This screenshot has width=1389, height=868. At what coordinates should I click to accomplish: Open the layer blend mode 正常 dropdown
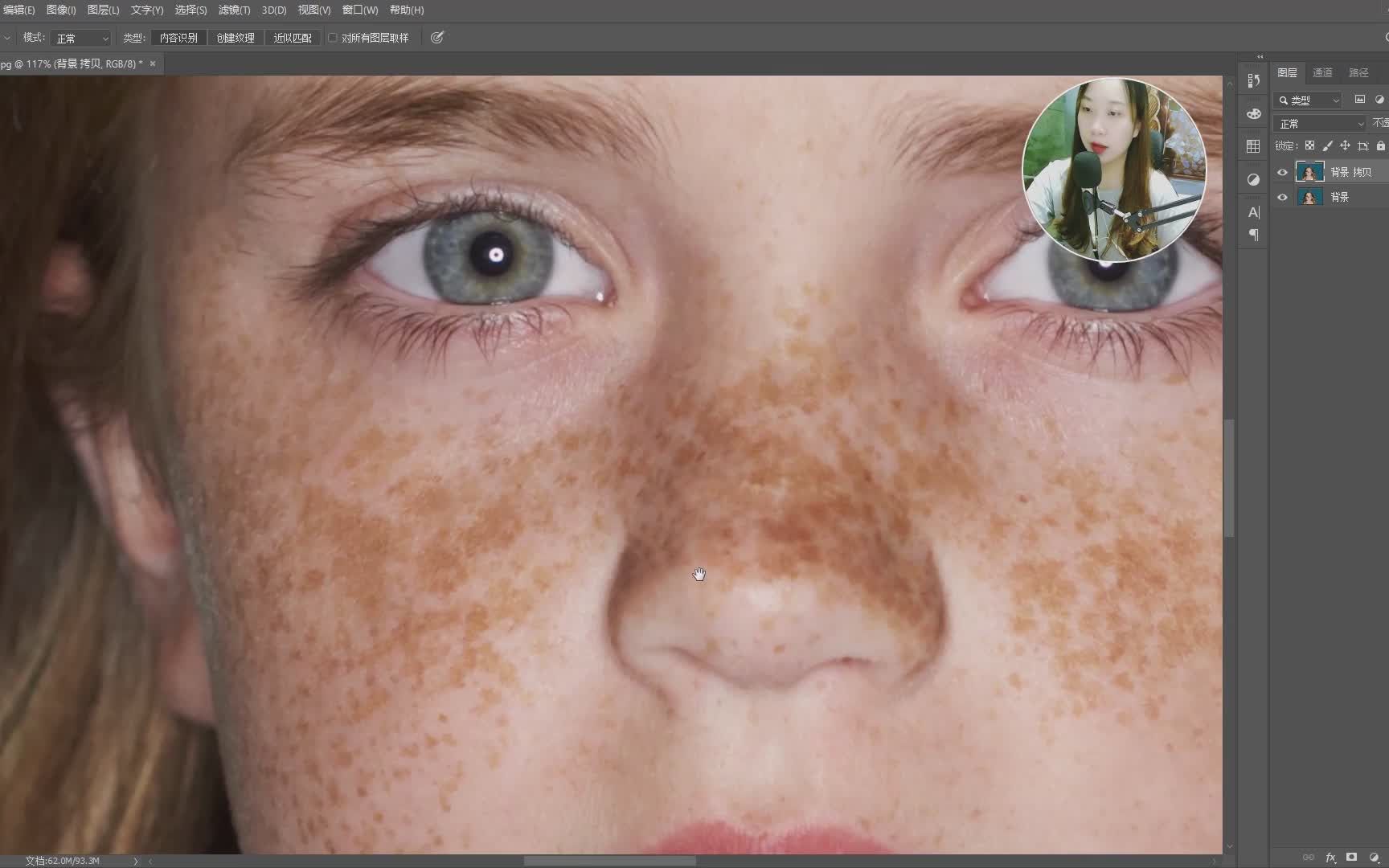[1319, 123]
